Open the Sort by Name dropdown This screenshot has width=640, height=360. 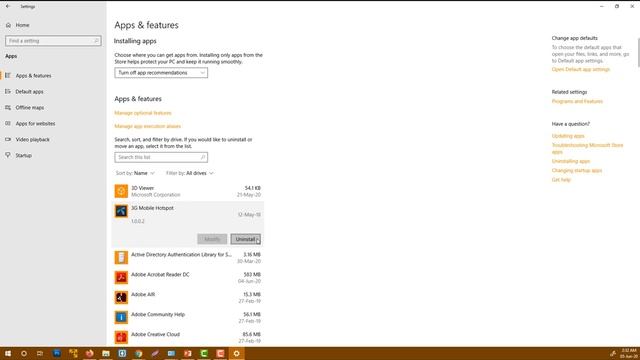pyautogui.click(x=135, y=173)
